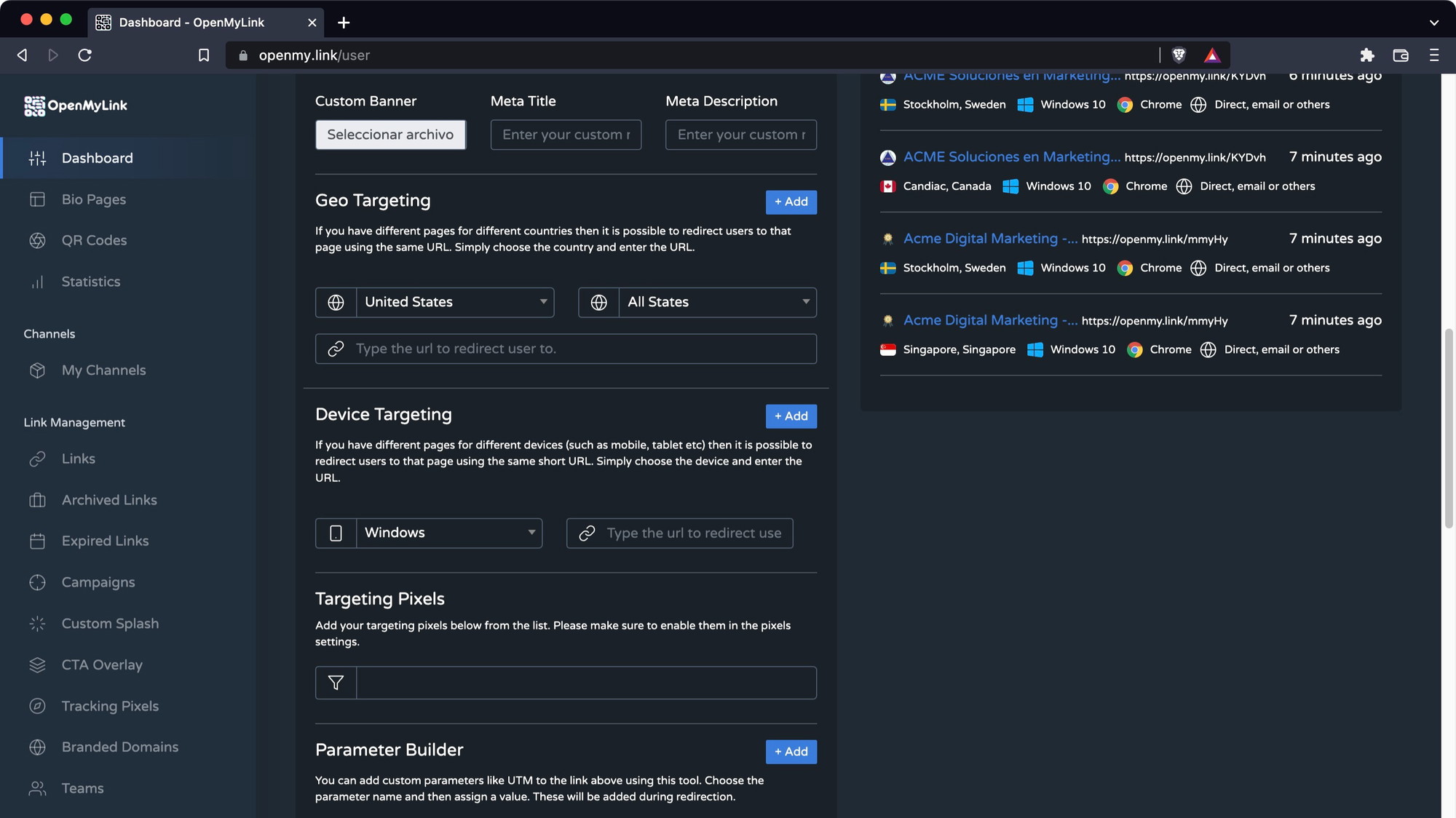Image resolution: width=1456 pixels, height=818 pixels.
Task: Open ACME Soluciones link from Candiac, Canada
Action: tap(1011, 156)
